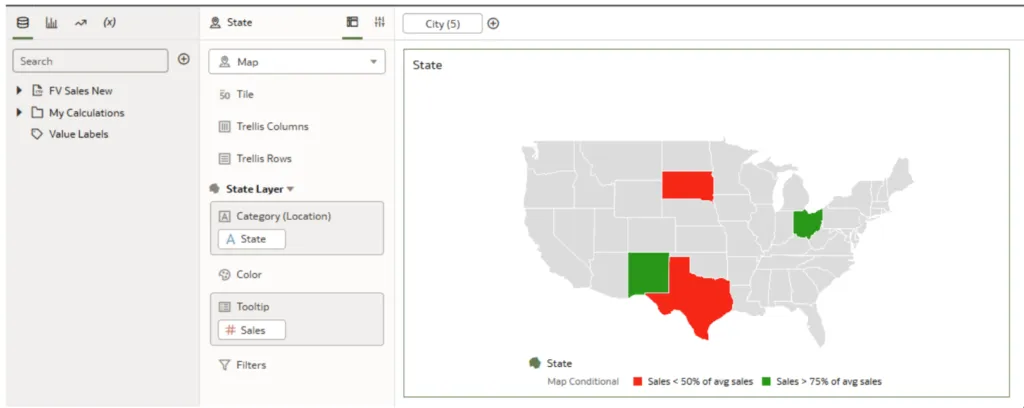Image resolution: width=1024 pixels, height=408 pixels.
Task: Select the grammar layout icon beside State
Action: point(352,22)
